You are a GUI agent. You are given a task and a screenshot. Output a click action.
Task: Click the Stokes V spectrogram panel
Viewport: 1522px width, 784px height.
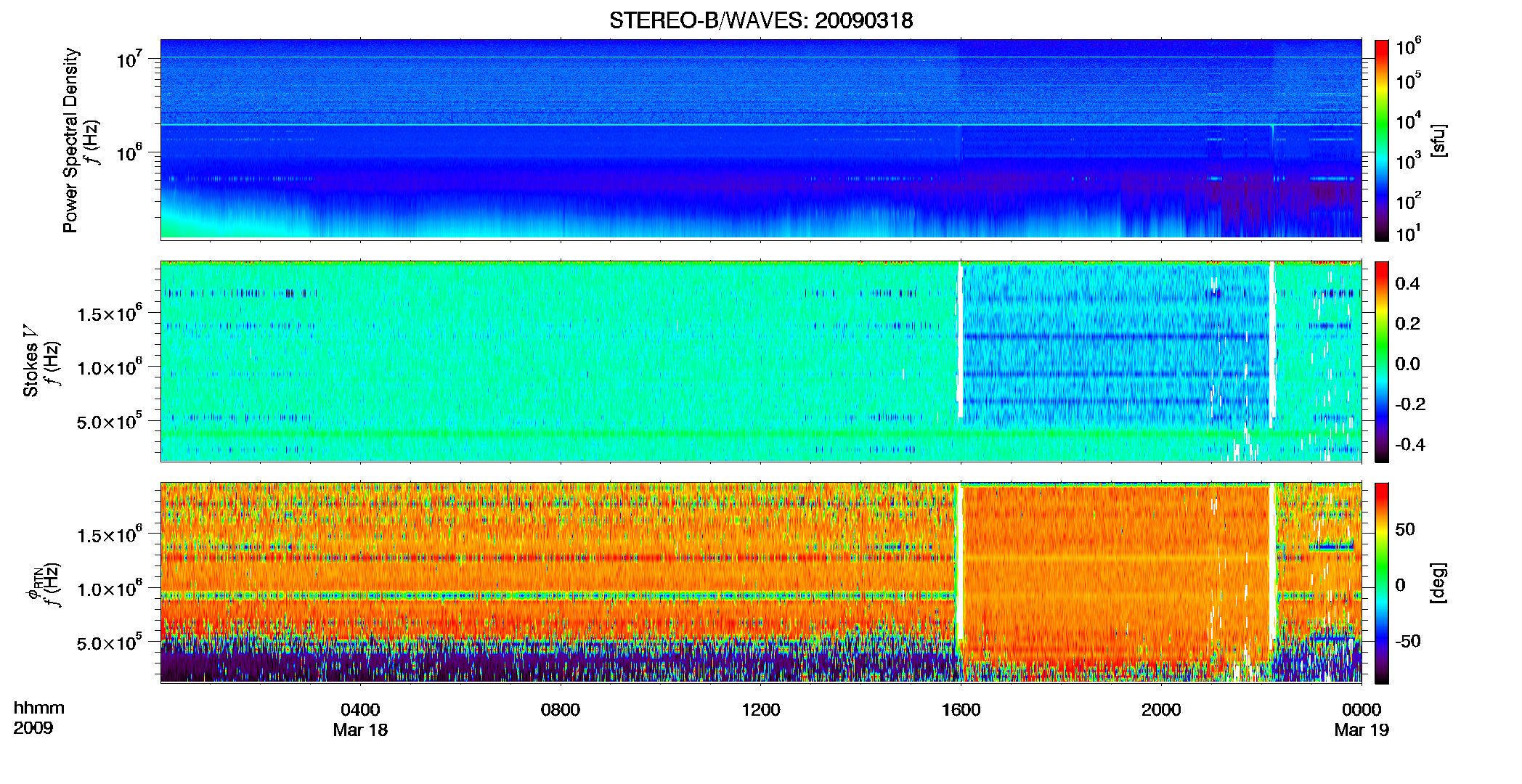point(761,361)
